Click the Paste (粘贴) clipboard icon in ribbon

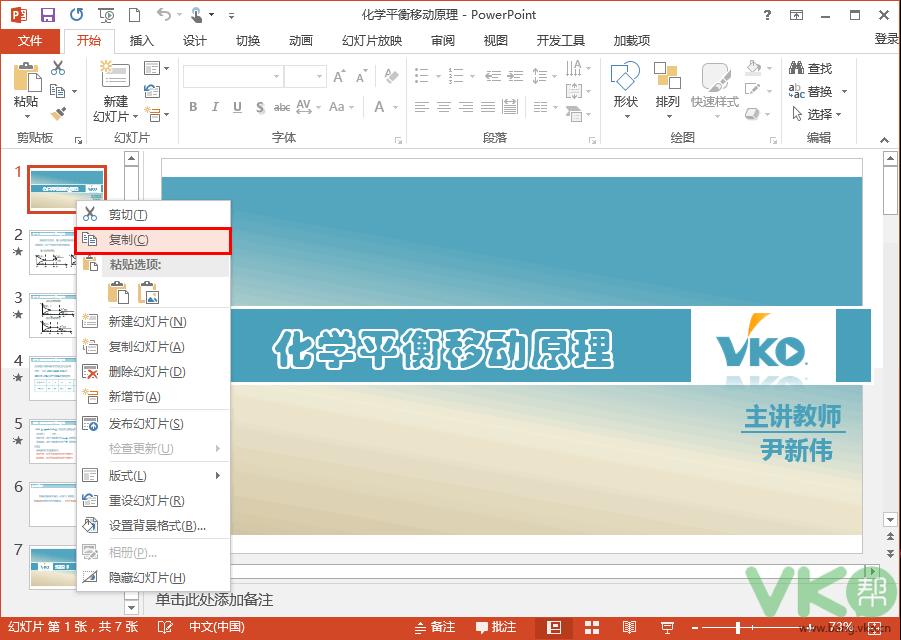point(27,76)
